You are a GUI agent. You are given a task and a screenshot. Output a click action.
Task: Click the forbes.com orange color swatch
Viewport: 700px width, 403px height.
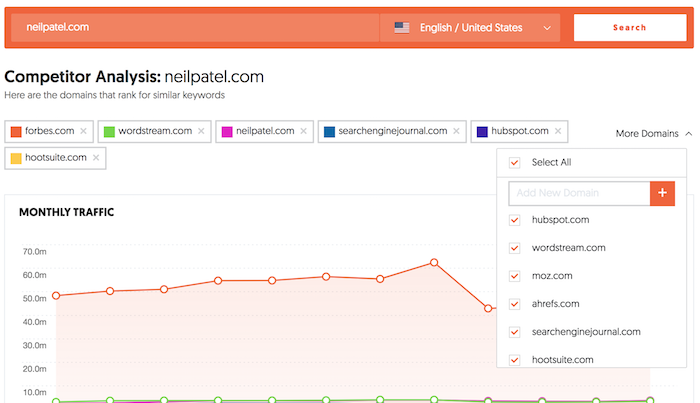point(16,132)
